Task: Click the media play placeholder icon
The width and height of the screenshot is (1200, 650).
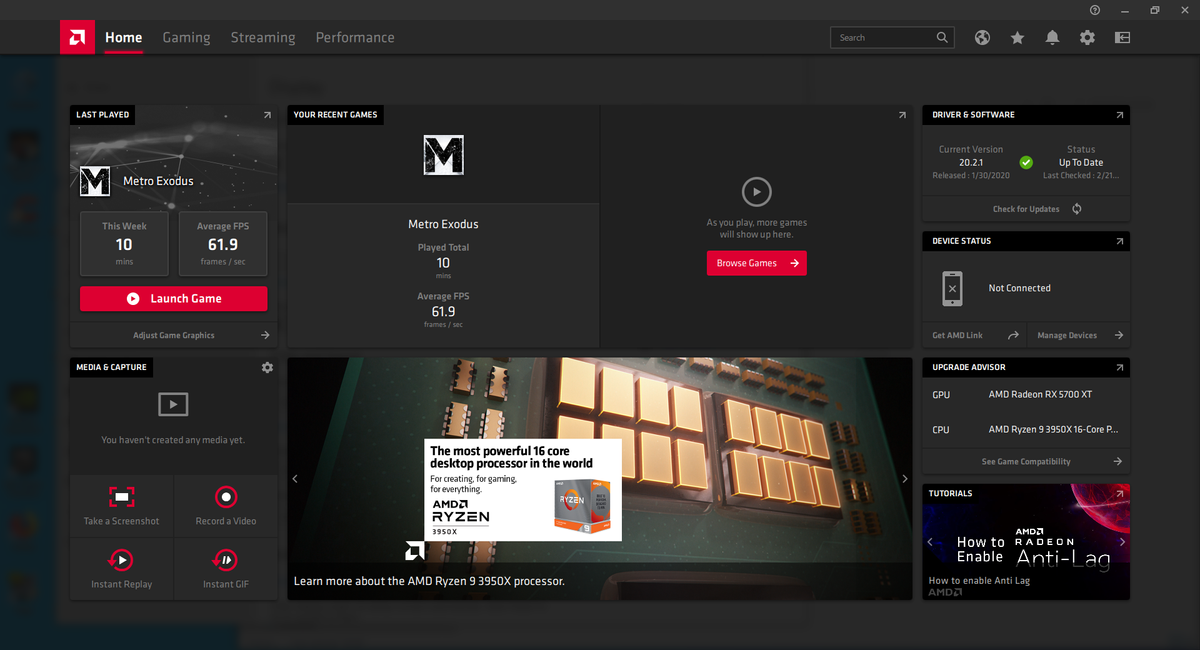Action: 173,404
